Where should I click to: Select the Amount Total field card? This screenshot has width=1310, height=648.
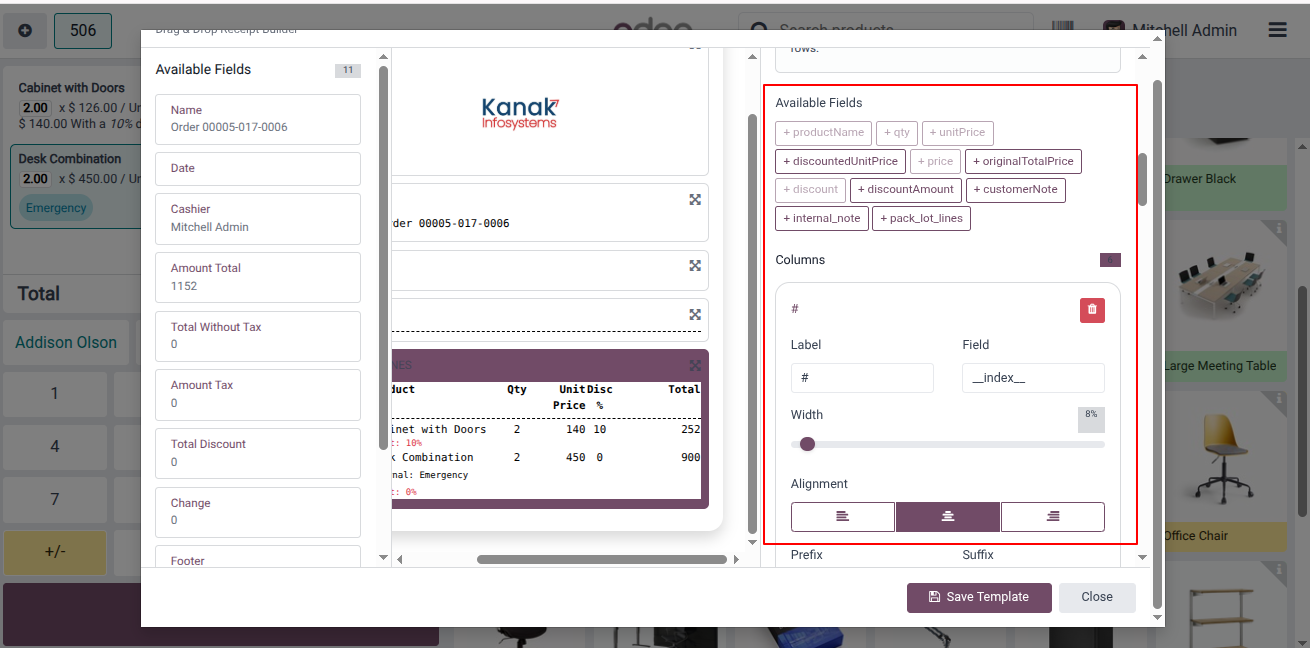tap(258, 277)
